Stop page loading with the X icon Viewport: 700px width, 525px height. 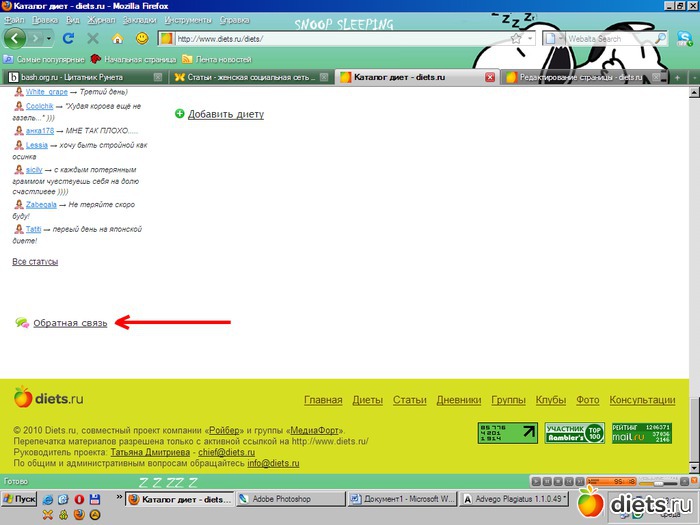tap(93, 39)
